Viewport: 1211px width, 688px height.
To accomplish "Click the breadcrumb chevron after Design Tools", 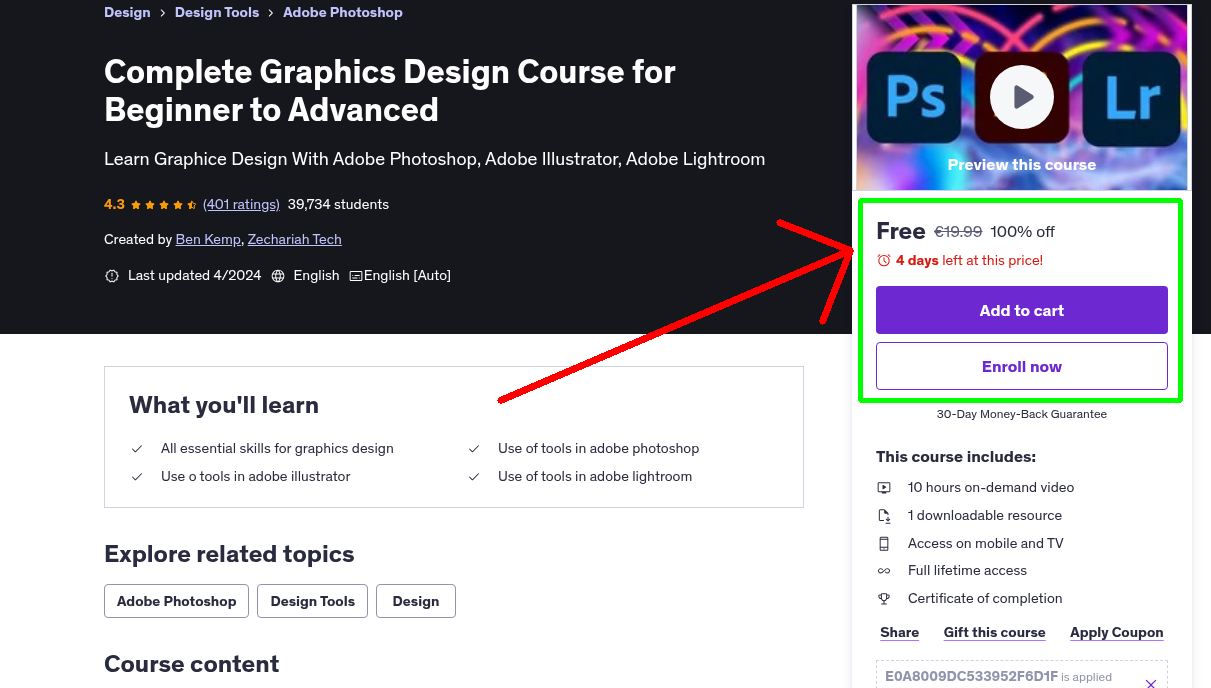I will point(271,13).
